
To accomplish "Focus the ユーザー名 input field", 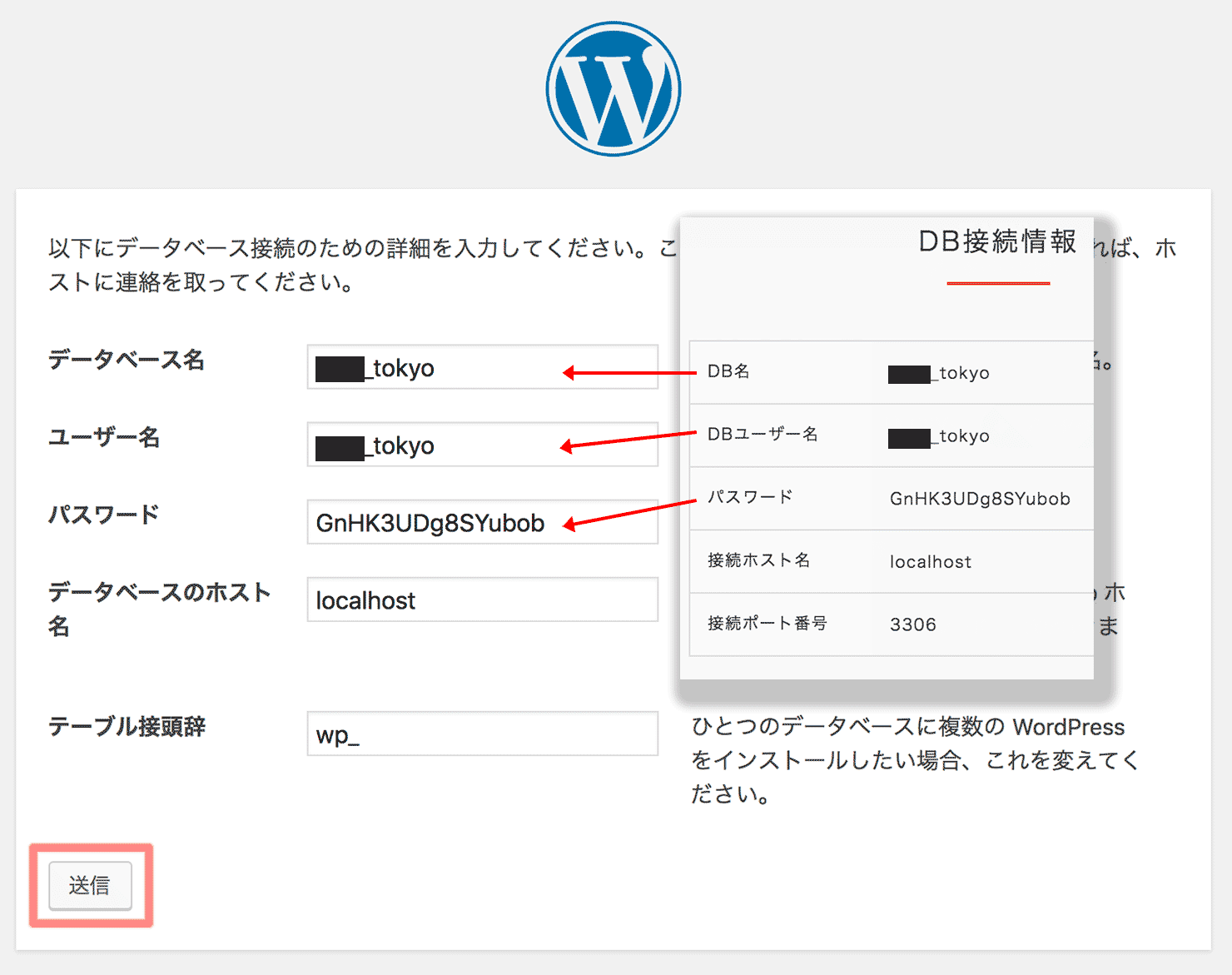I will click(x=482, y=445).
